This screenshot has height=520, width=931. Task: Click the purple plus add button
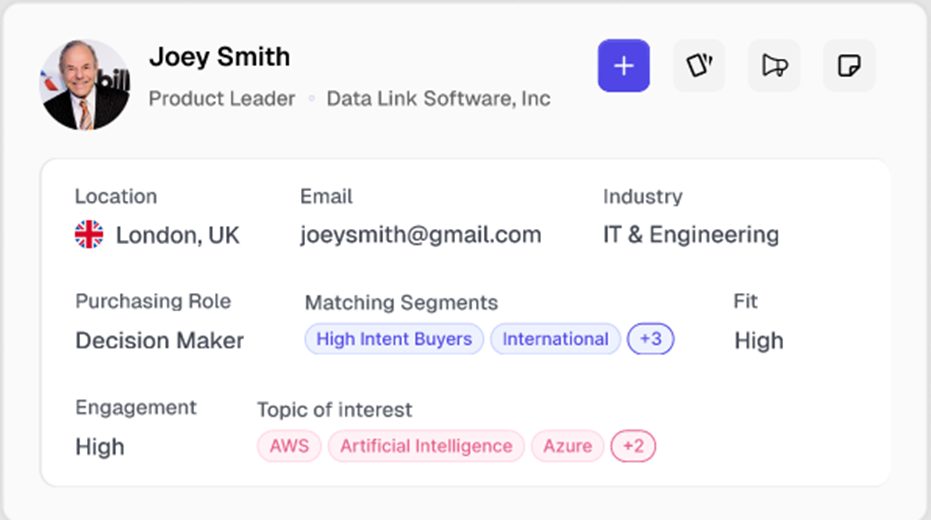pos(623,66)
